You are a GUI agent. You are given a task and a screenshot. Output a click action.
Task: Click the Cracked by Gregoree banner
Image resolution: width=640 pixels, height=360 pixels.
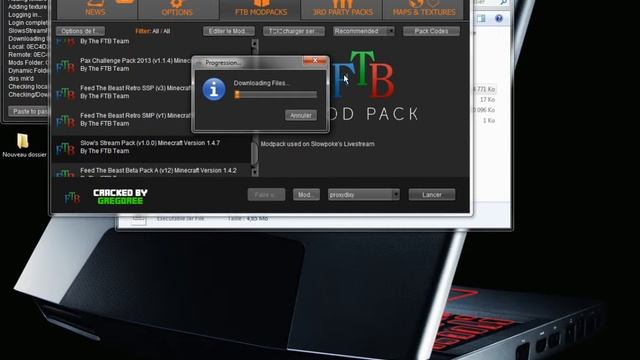pyautogui.click(x=120, y=197)
